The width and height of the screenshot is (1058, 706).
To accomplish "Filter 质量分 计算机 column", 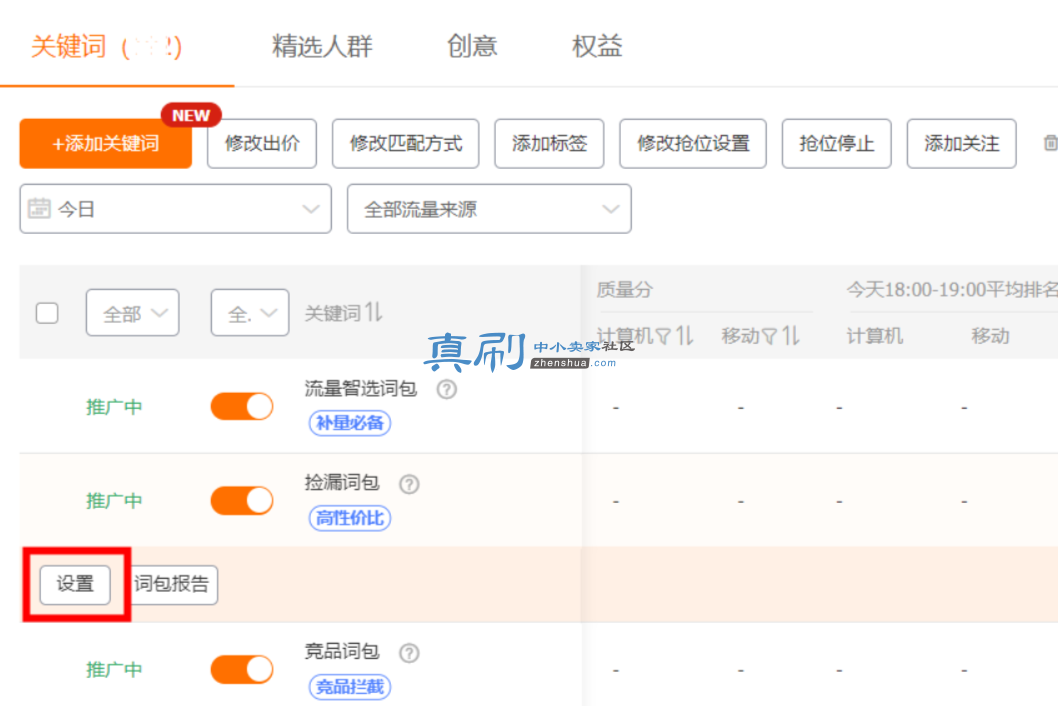I will [x=663, y=335].
